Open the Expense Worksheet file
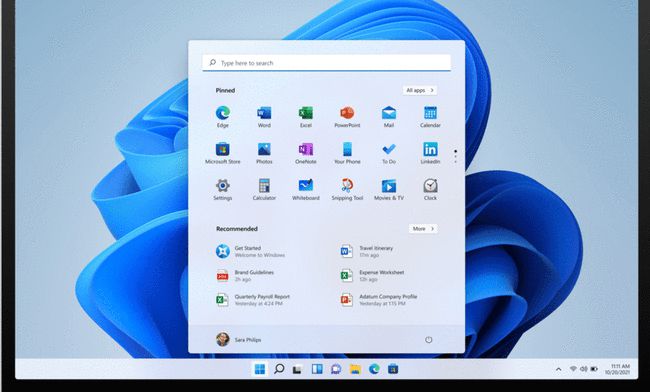This screenshot has height=392, width=650. [372, 276]
